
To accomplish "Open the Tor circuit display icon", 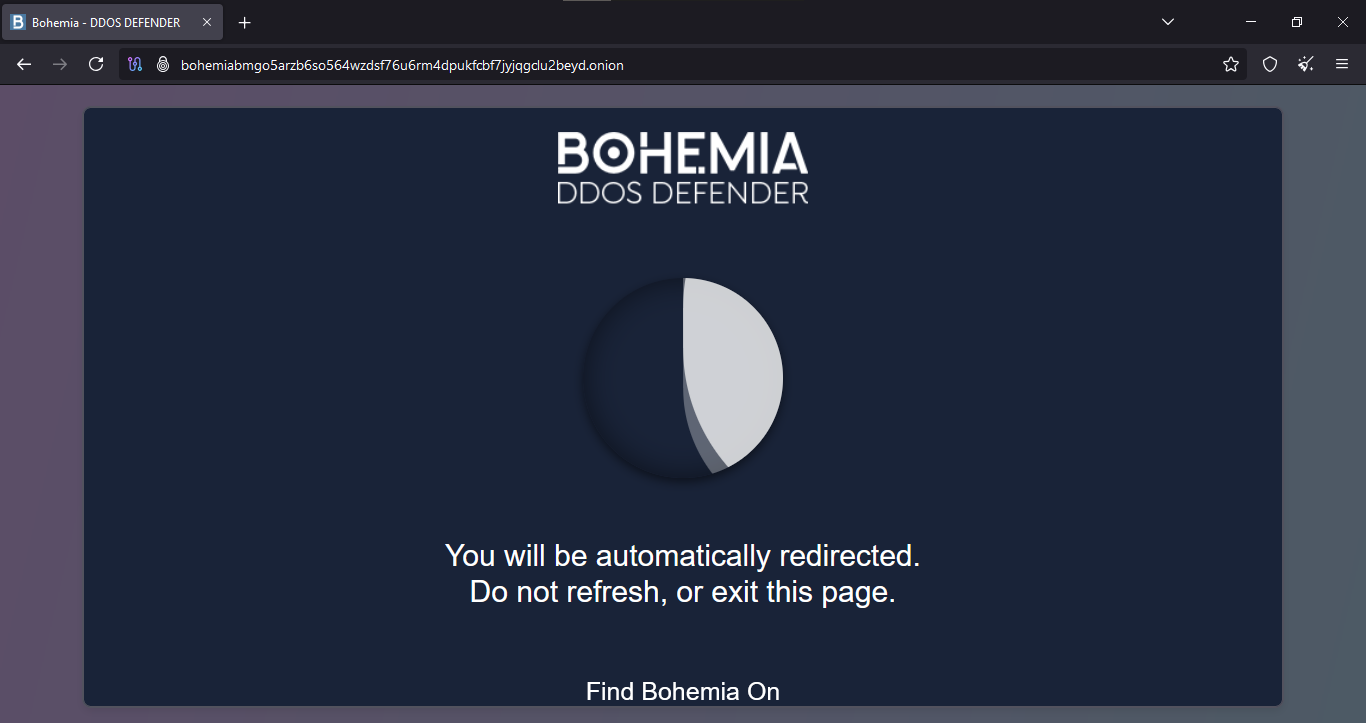I will (136, 64).
